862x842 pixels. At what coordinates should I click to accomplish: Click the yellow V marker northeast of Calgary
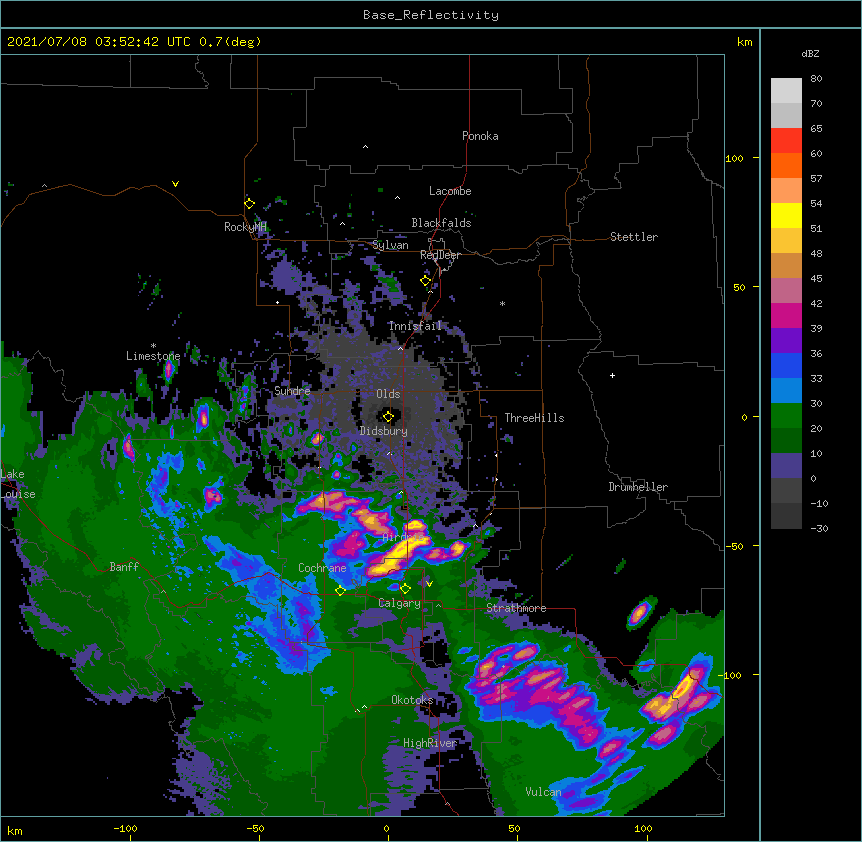(x=429, y=584)
